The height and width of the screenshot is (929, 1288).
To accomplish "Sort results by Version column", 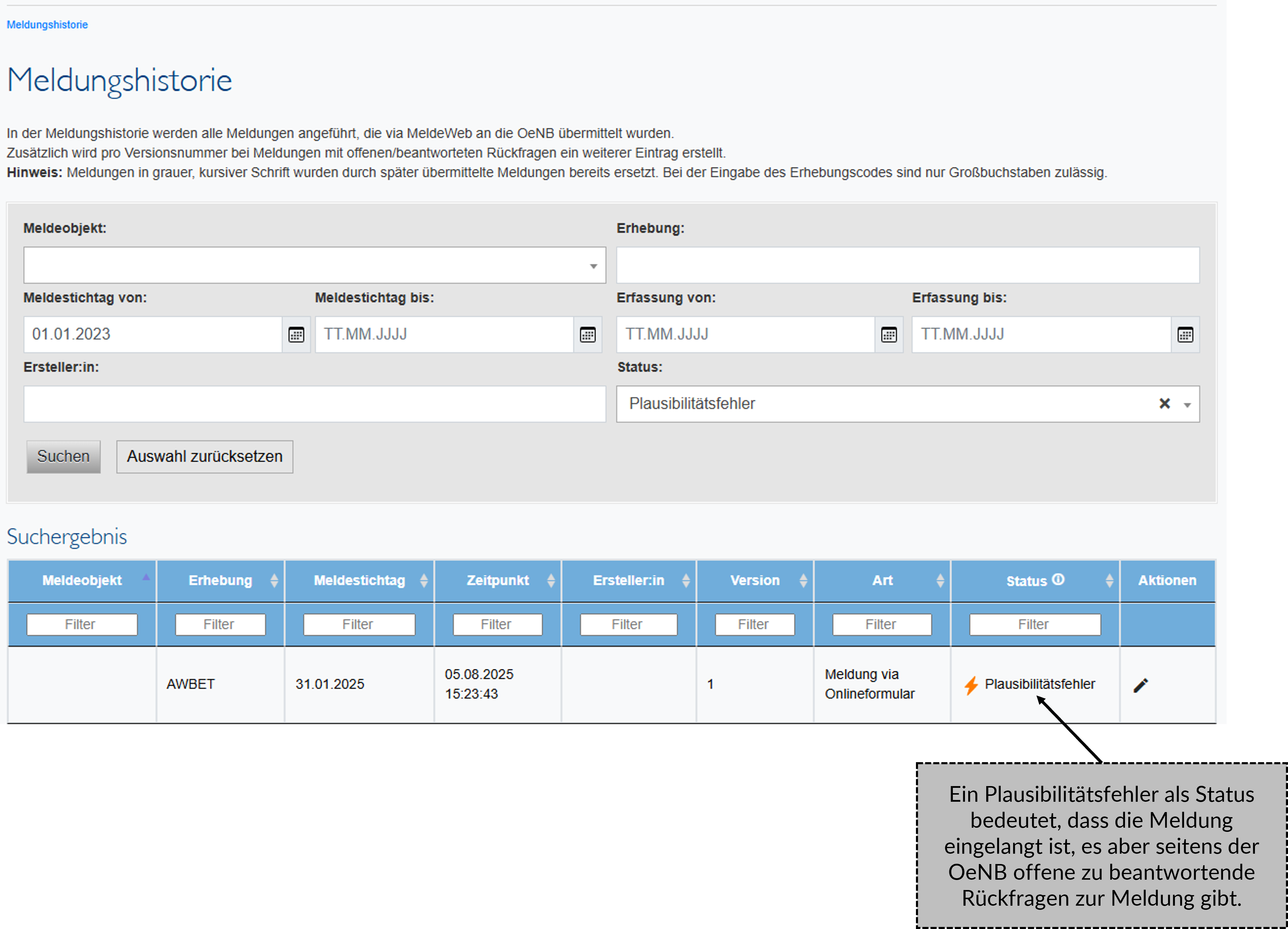I will 755,580.
